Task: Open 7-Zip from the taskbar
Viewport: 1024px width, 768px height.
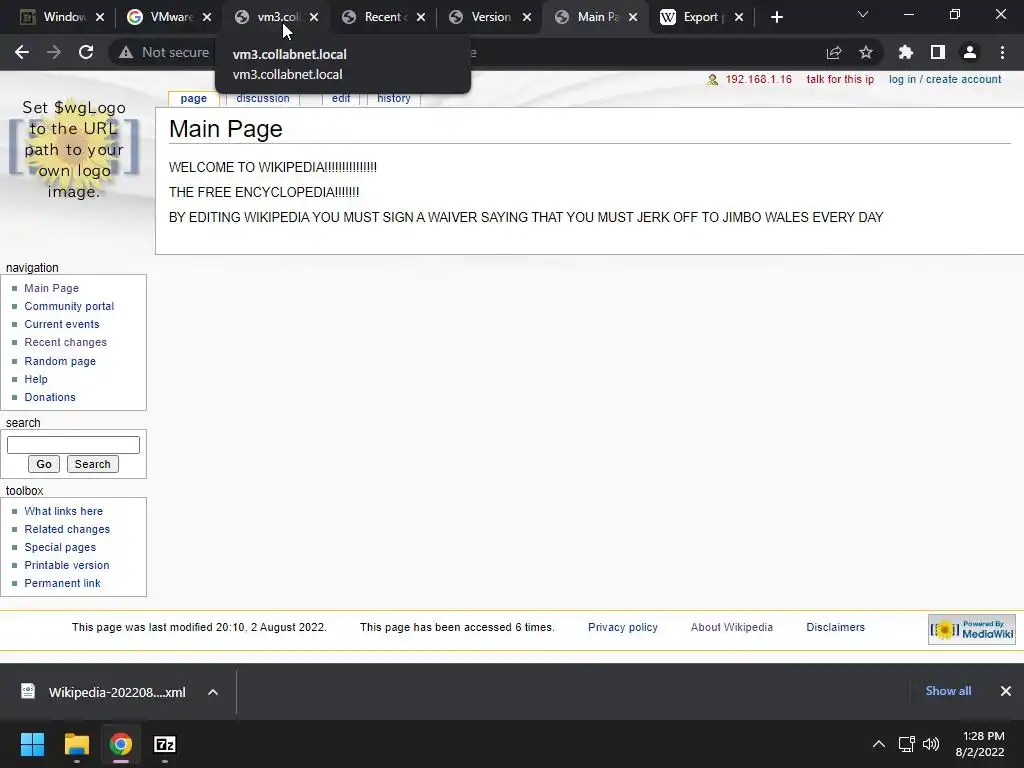Action: (165, 744)
